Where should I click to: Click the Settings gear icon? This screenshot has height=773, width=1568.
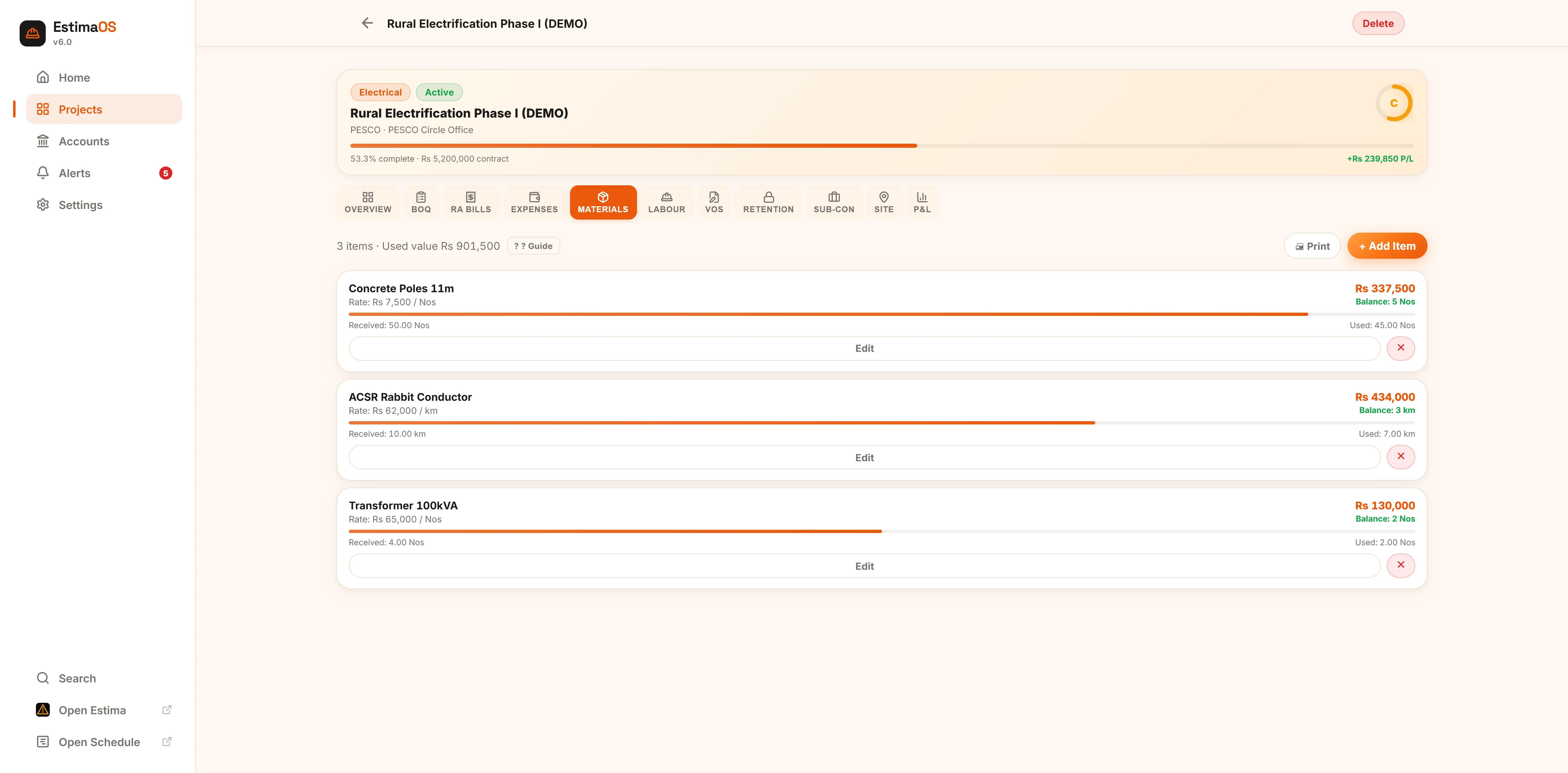43,204
